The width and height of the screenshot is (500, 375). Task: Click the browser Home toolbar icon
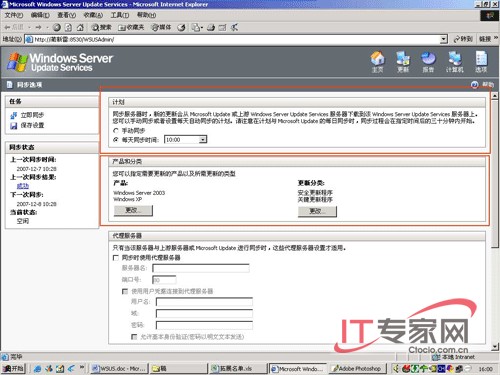[x=80, y=27]
